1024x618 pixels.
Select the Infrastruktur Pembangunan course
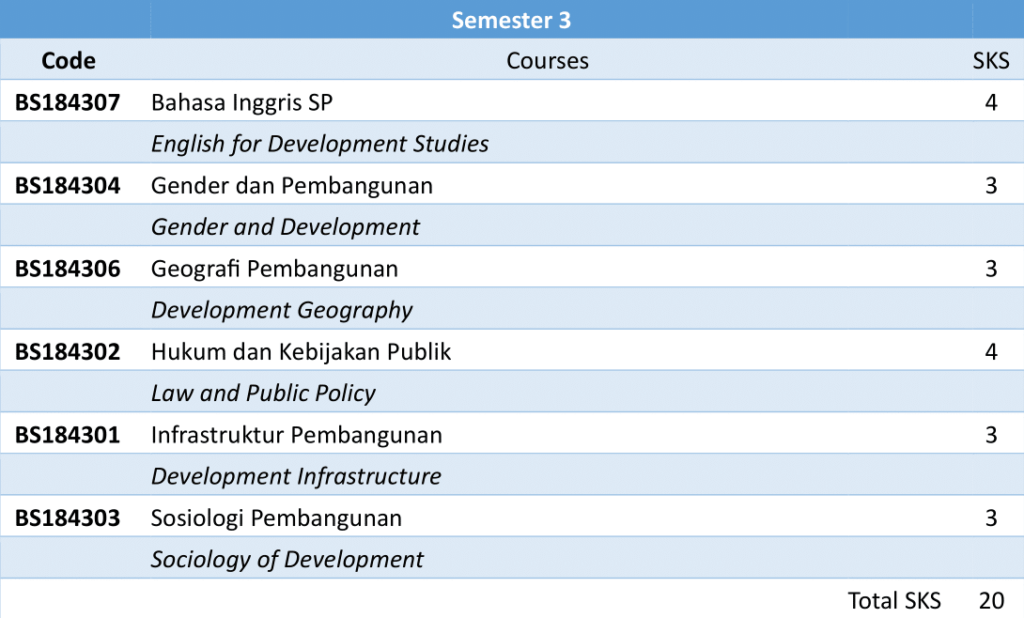296,436
